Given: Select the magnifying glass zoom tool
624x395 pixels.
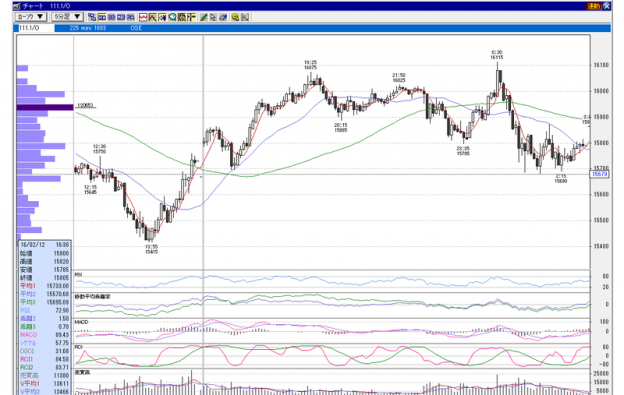Looking at the screenshot, I should point(172,17).
